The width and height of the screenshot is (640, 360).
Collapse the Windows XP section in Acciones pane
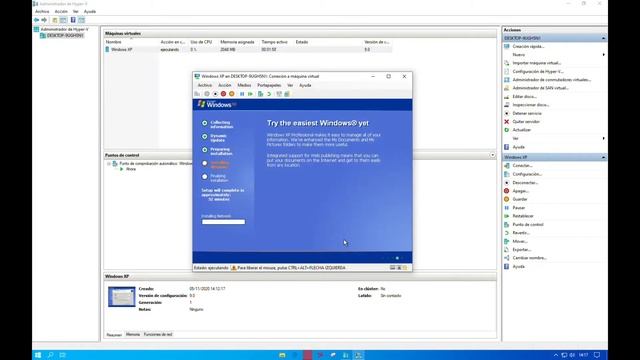pyautogui.click(x=603, y=157)
